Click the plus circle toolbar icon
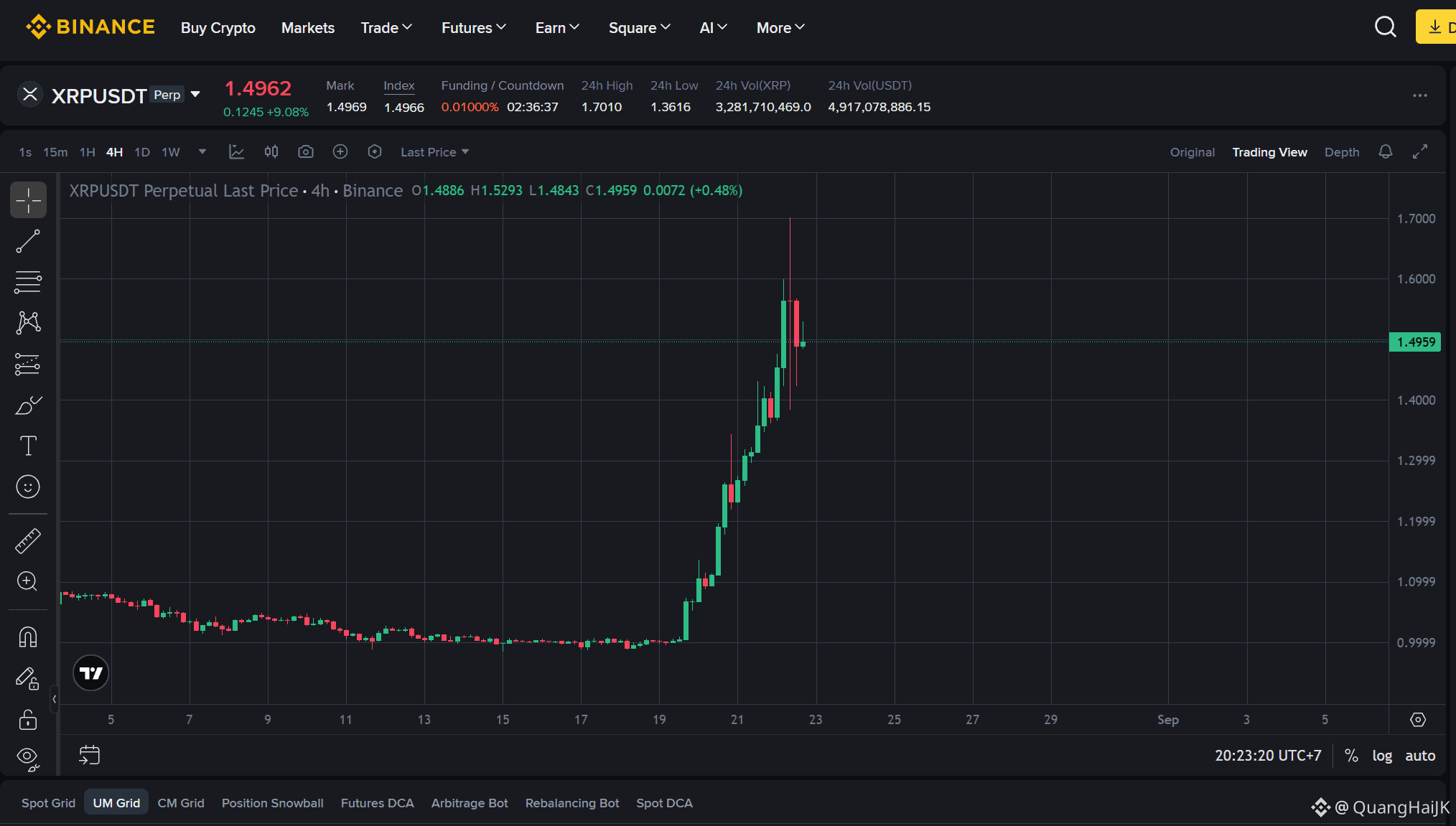Screen dimensions: 1456x826 pyautogui.click(x=340, y=152)
